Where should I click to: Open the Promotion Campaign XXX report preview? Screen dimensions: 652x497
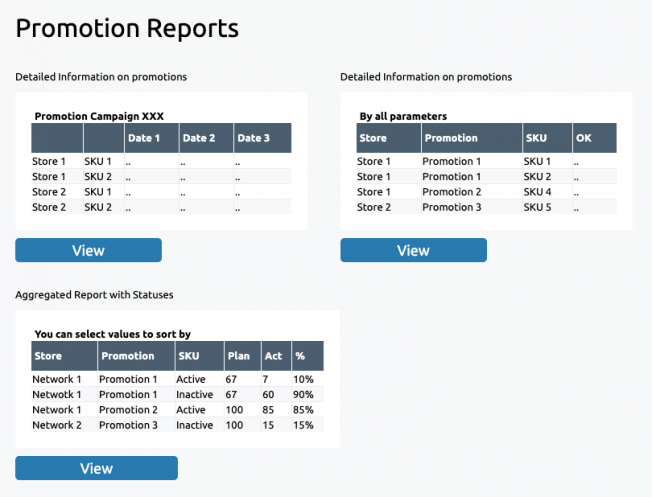[x=161, y=161]
